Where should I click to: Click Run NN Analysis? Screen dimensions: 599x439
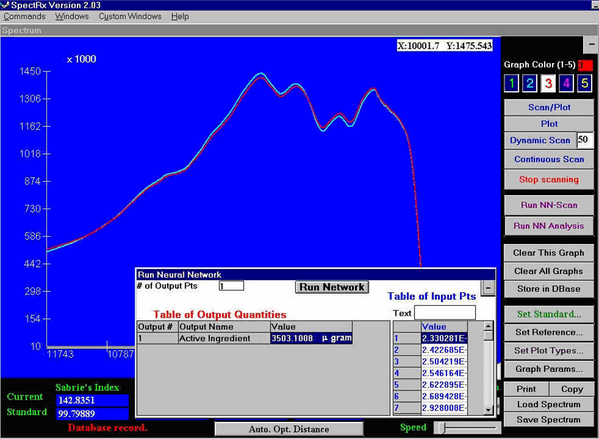click(549, 226)
